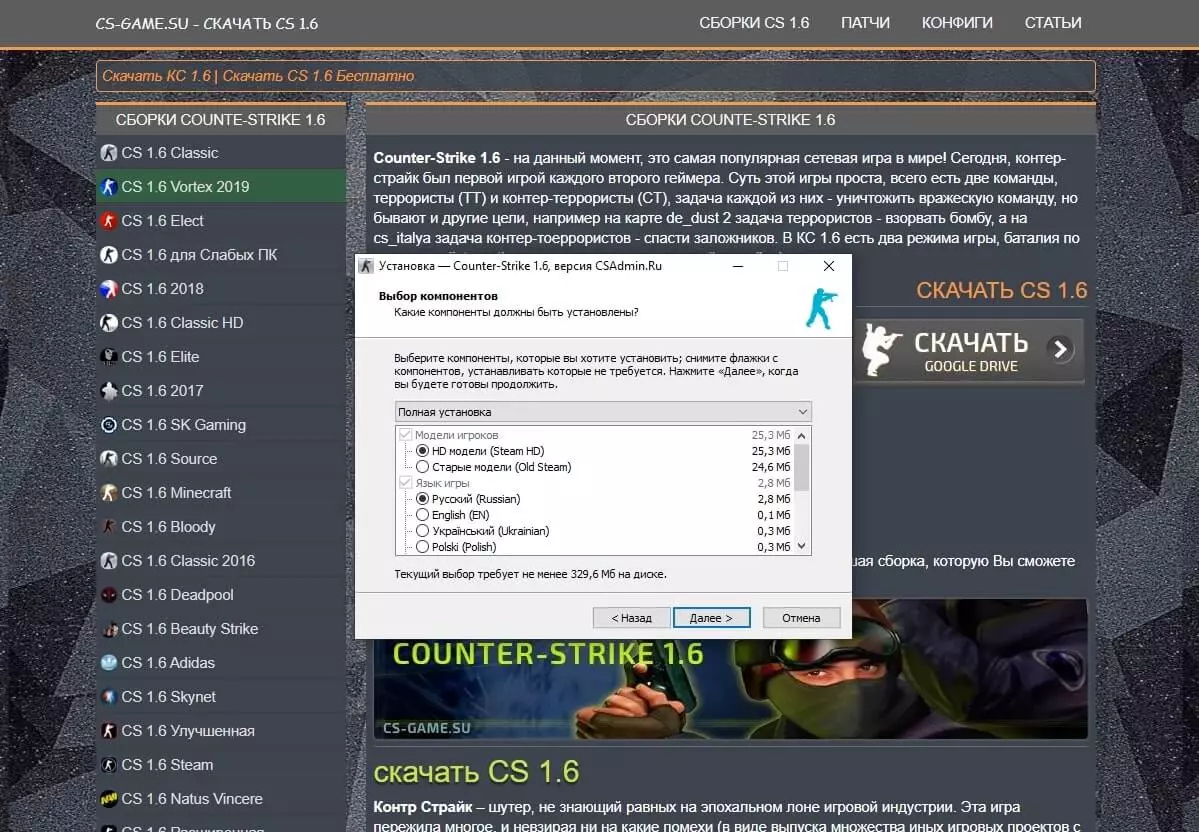
Task: Click the CS 1.6 Classic HD icon
Action: (x=109, y=323)
